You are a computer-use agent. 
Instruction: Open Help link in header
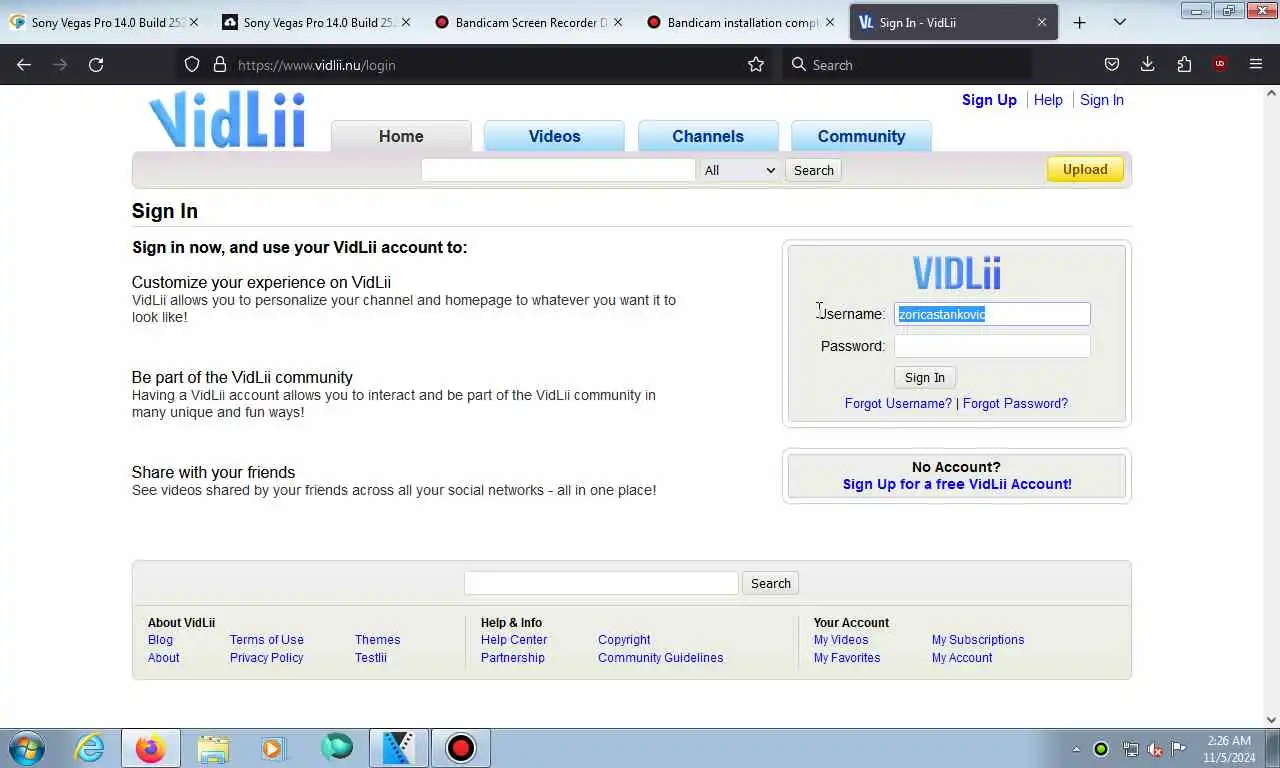click(x=1048, y=100)
